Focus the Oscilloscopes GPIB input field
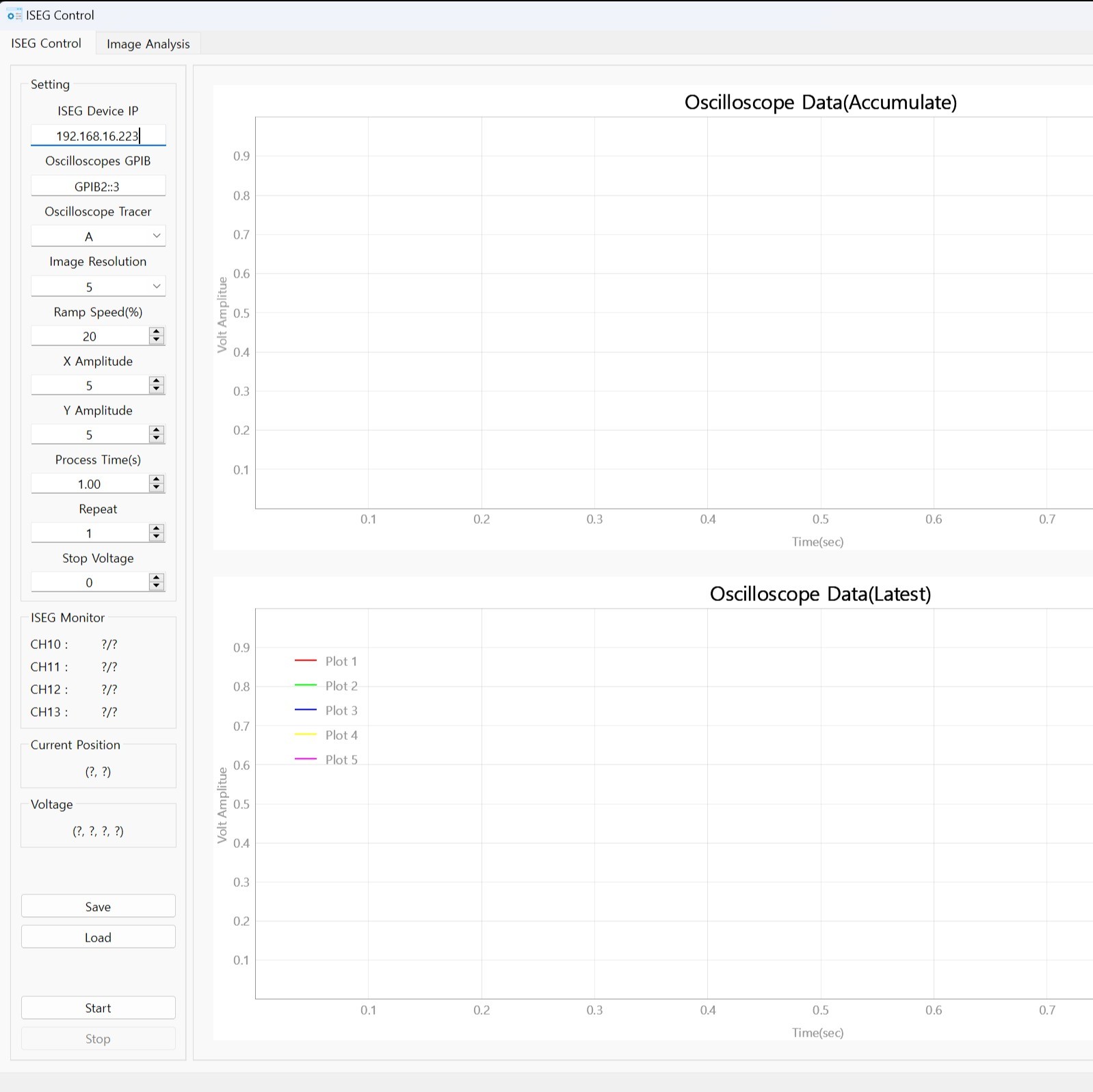The height and width of the screenshot is (1092, 1093). (98, 187)
